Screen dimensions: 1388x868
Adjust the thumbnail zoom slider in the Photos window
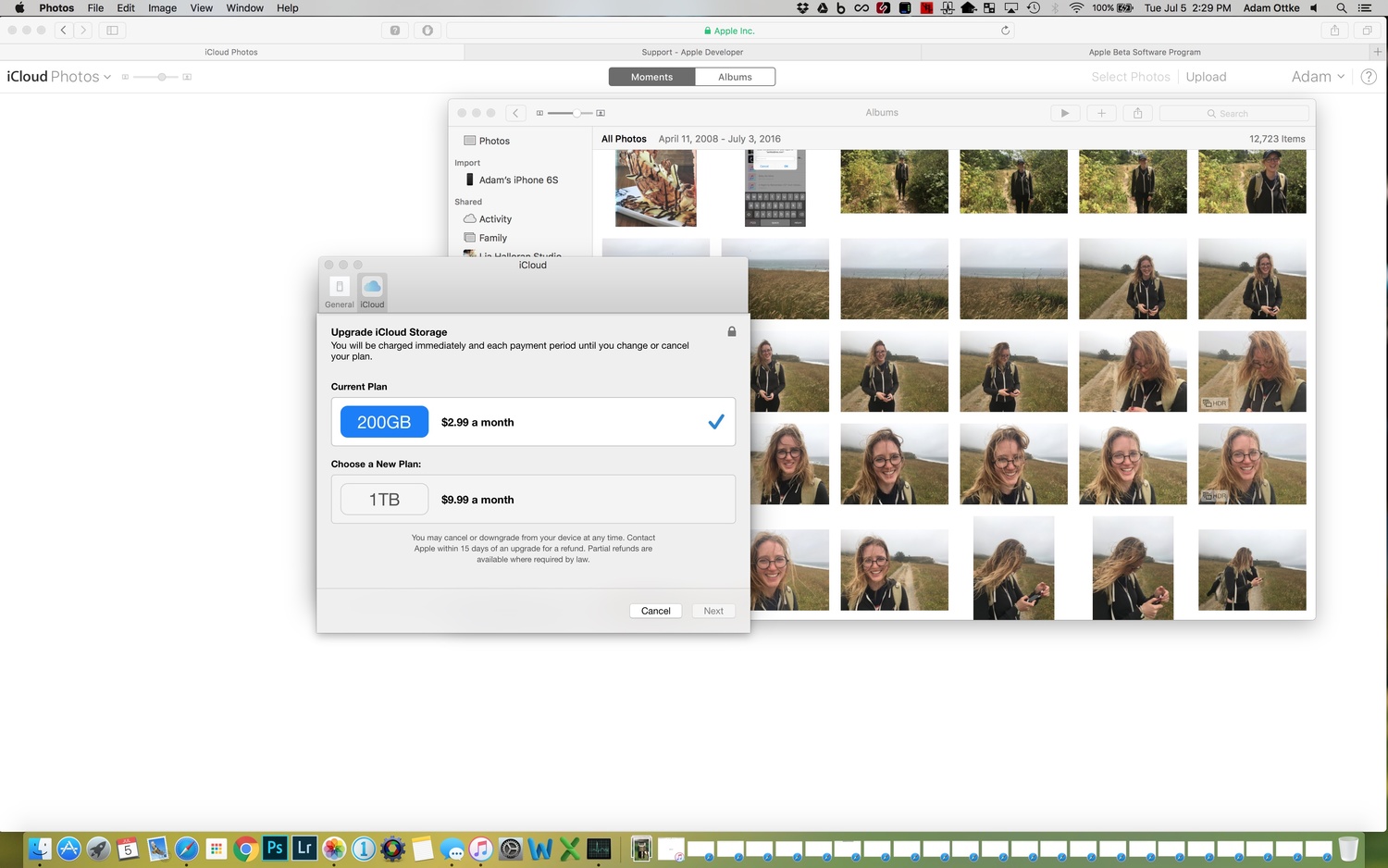pyautogui.click(x=571, y=113)
